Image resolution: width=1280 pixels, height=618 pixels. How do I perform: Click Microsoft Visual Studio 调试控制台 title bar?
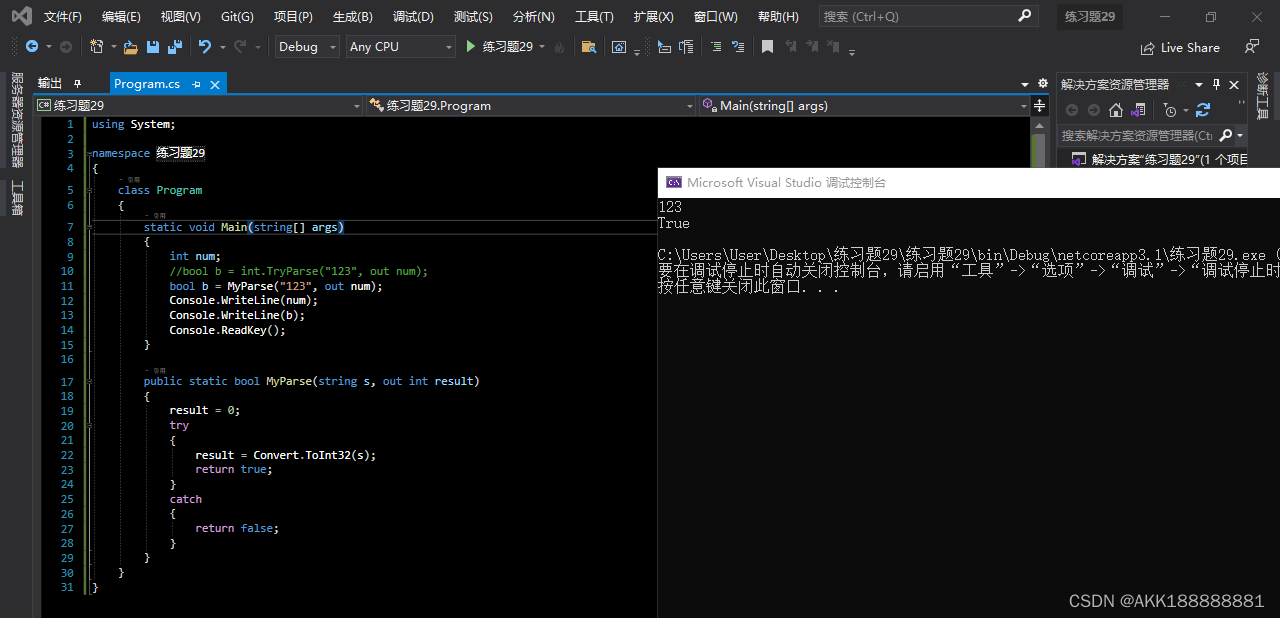968,182
